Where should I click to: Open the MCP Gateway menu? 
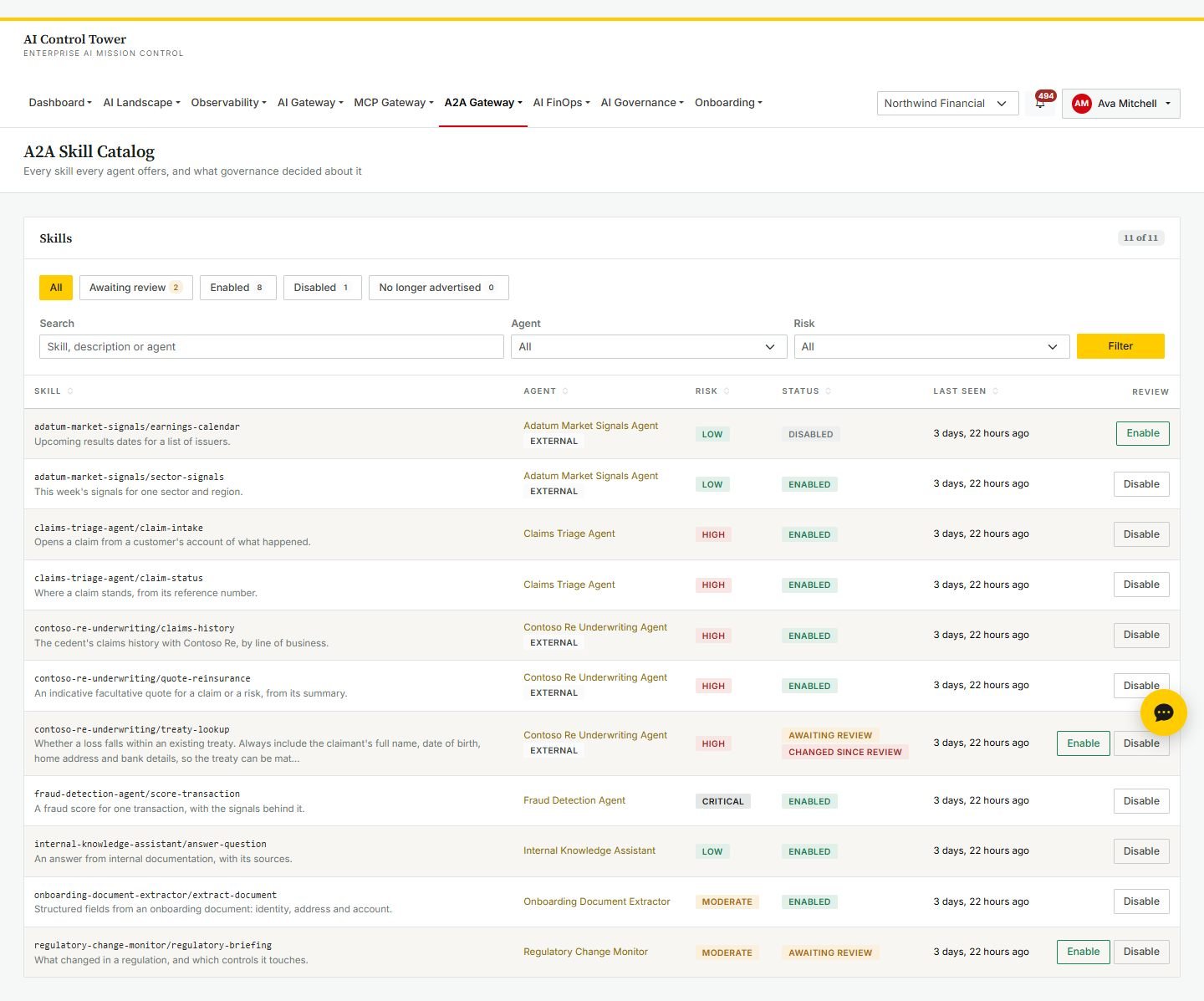[x=394, y=103]
